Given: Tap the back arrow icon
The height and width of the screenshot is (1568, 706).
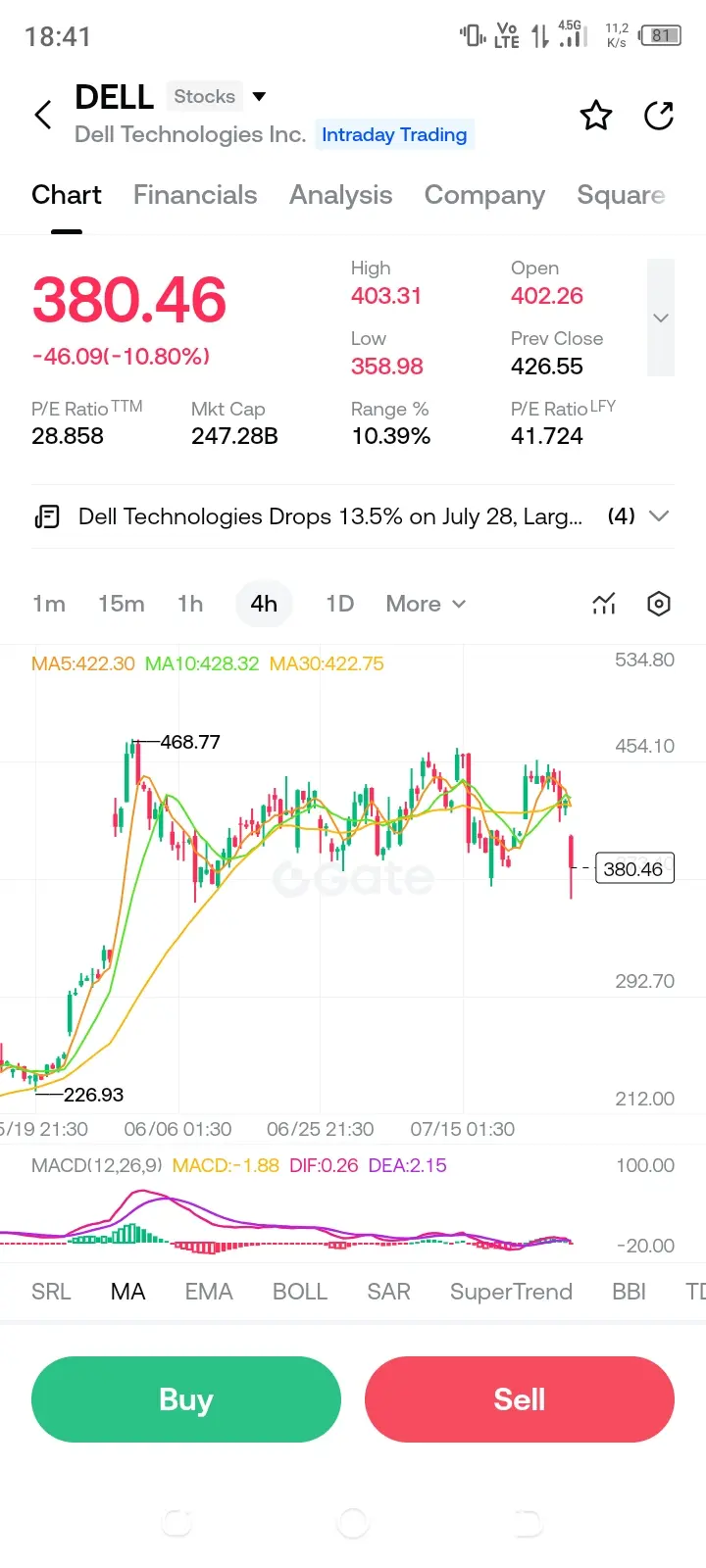Looking at the screenshot, I should [43, 115].
